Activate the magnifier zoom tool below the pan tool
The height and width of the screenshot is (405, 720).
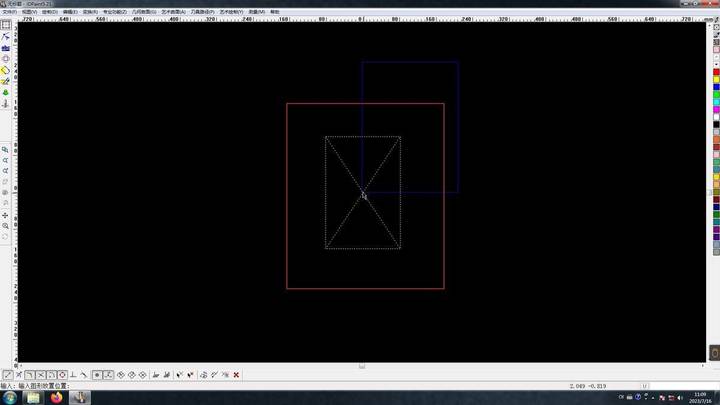click(6, 226)
